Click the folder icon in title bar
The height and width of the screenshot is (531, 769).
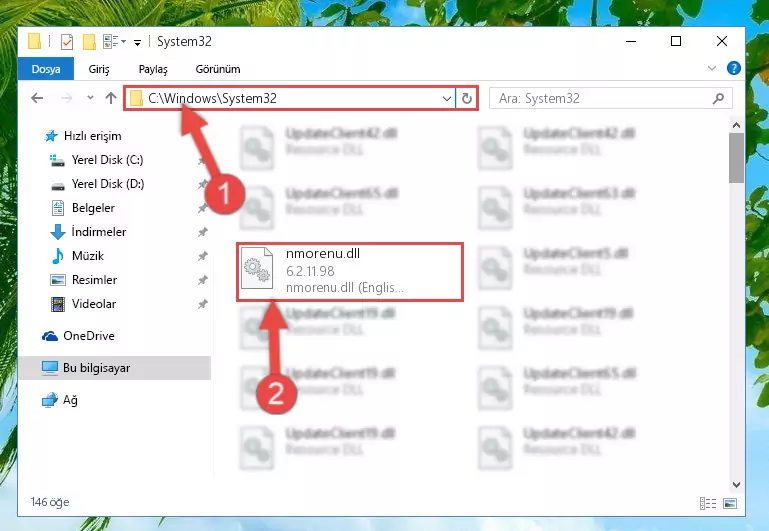pyautogui.click(x=34, y=41)
